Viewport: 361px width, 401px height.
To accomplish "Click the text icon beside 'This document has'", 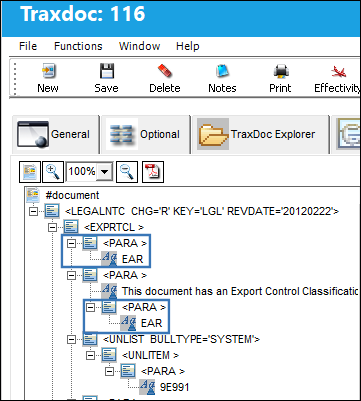I will 109,291.
